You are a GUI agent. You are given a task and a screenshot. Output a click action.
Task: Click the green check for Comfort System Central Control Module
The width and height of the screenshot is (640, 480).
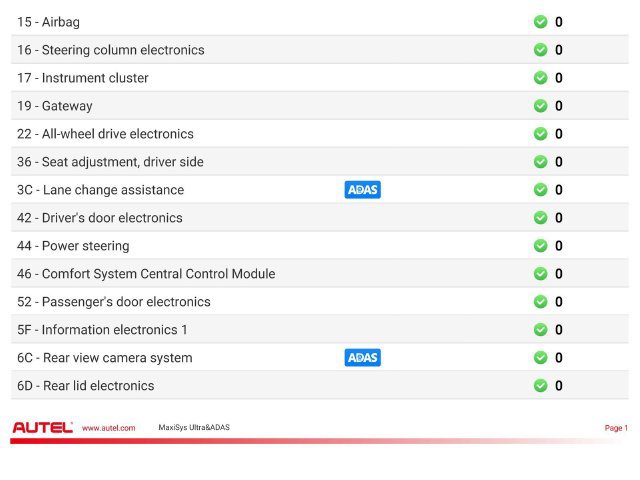pyautogui.click(x=540, y=273)
